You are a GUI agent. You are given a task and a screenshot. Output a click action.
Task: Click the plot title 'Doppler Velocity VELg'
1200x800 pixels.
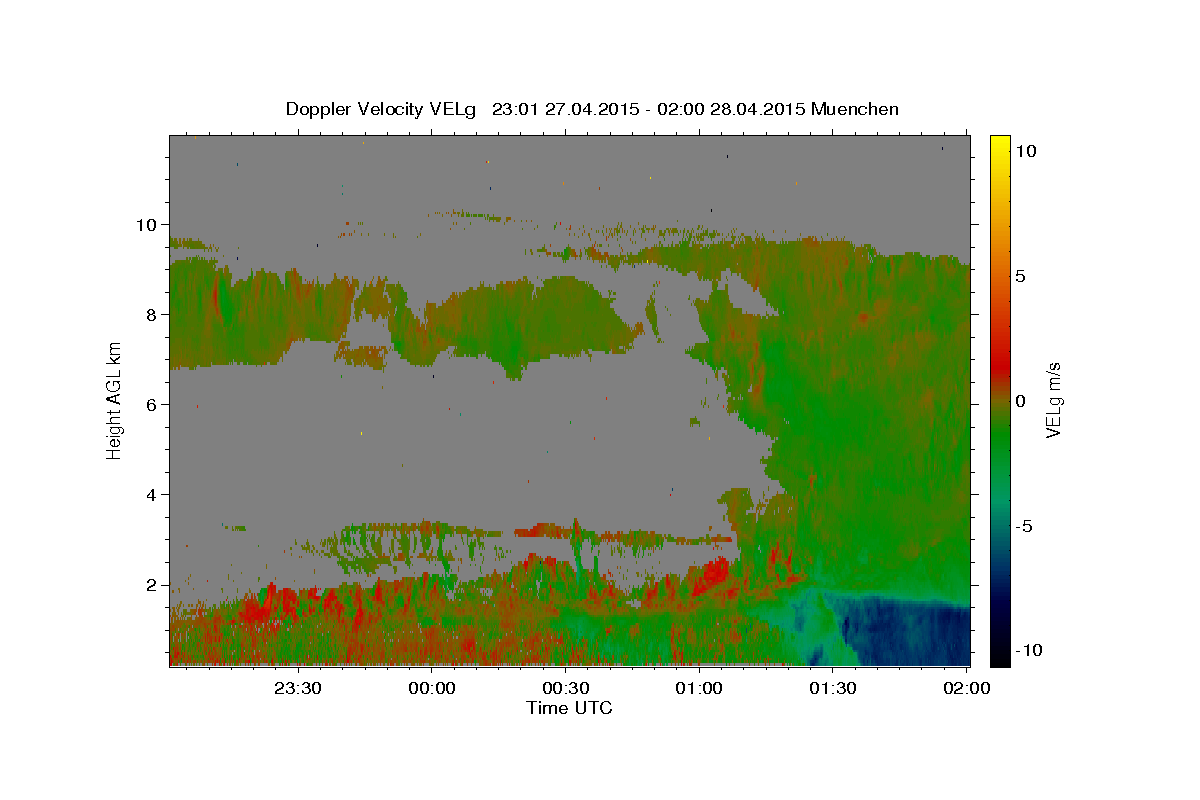tap(383, 109)
